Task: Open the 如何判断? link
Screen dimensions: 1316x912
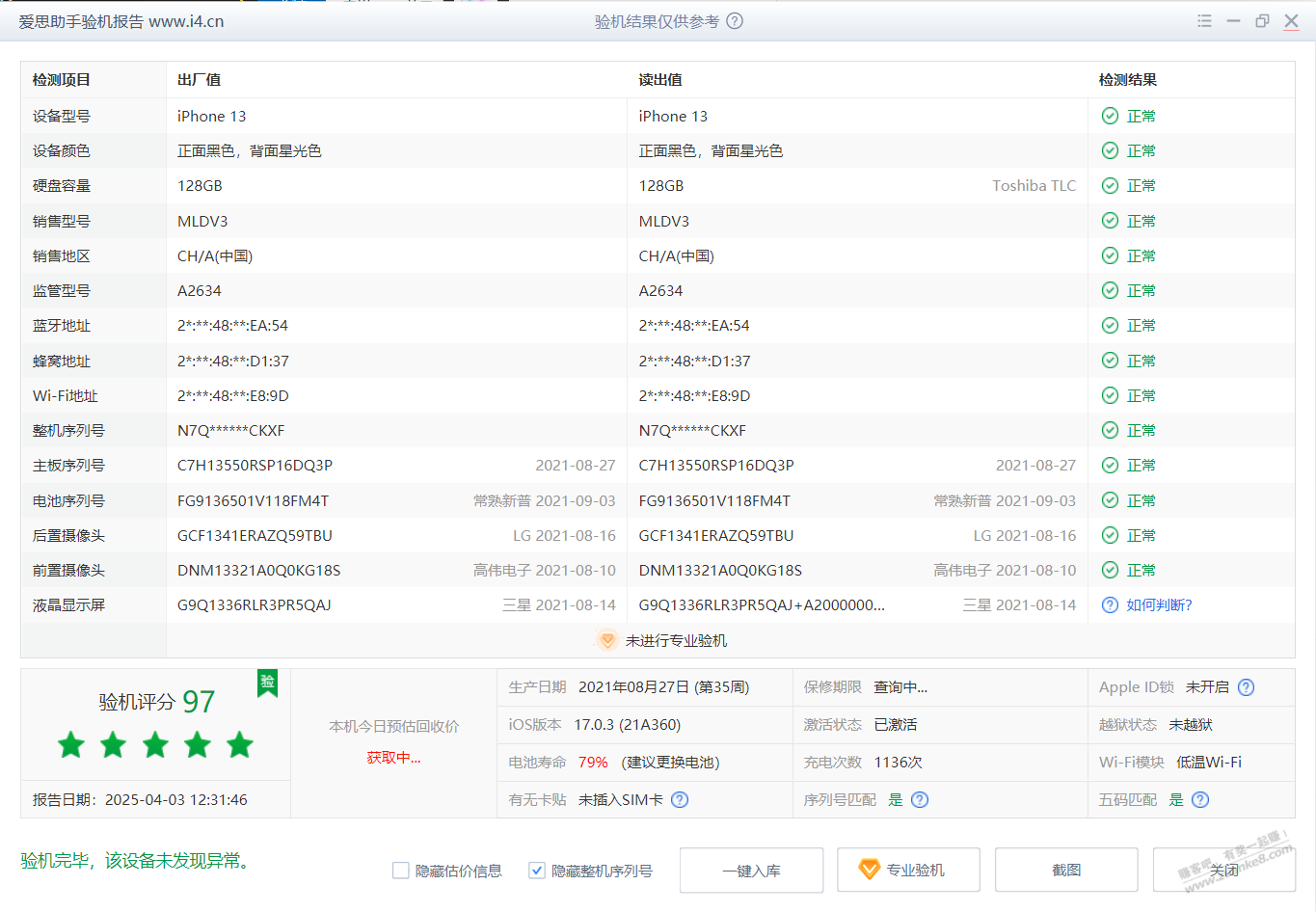Action: 1159,604
